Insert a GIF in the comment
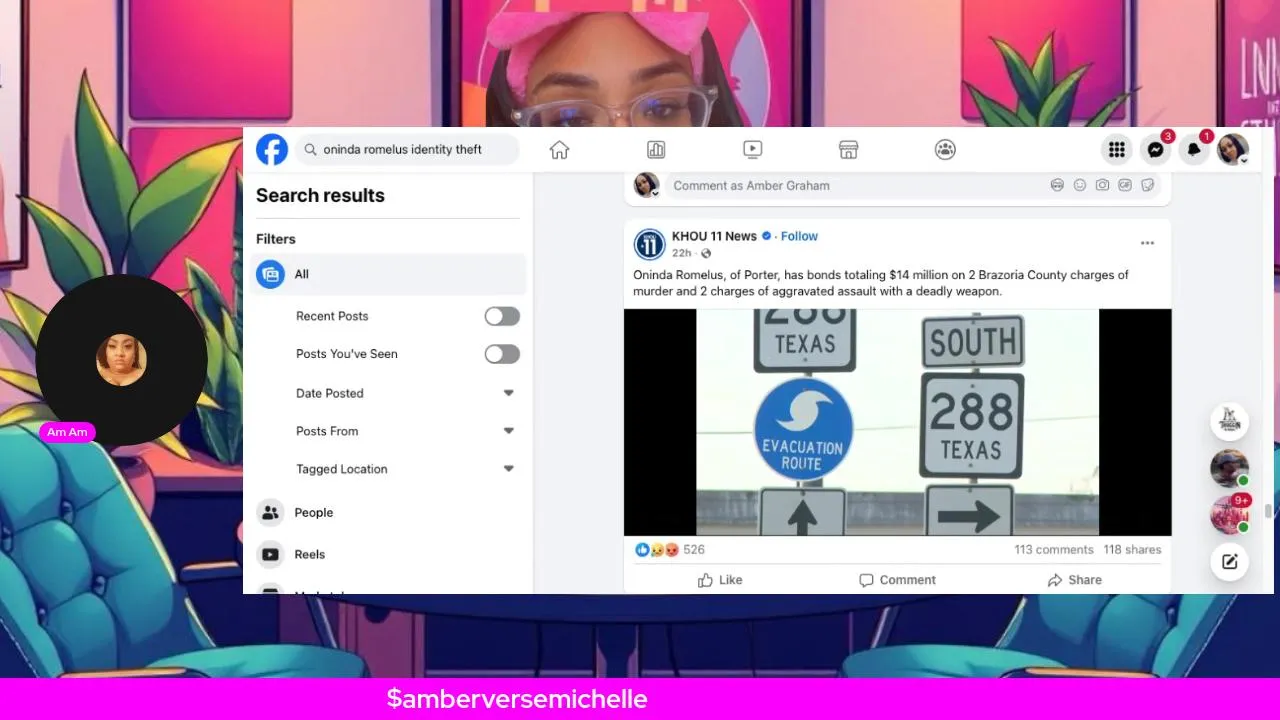The height and width of the screenshot is (720, 1280). tap(1125, 185)
